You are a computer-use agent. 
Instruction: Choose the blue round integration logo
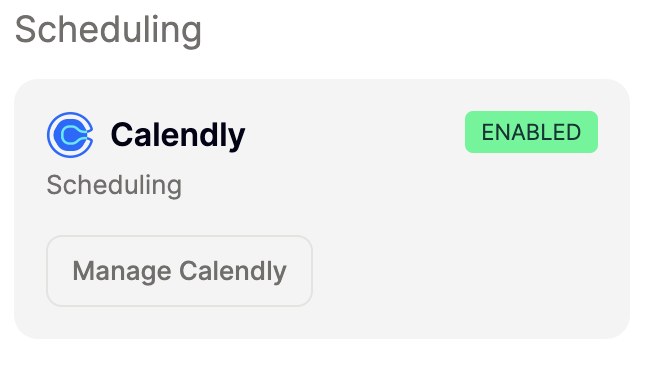70,135
